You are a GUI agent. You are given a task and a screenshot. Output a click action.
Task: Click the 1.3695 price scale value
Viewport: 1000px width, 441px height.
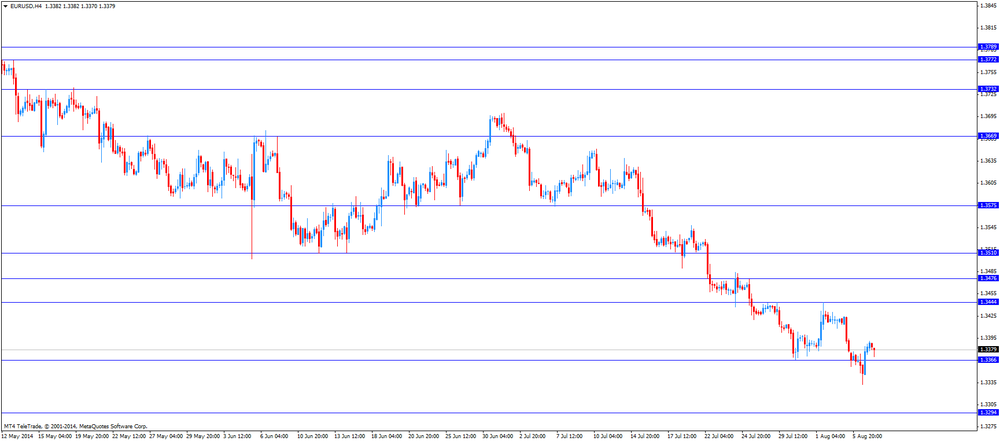click(x=989, y=117)
